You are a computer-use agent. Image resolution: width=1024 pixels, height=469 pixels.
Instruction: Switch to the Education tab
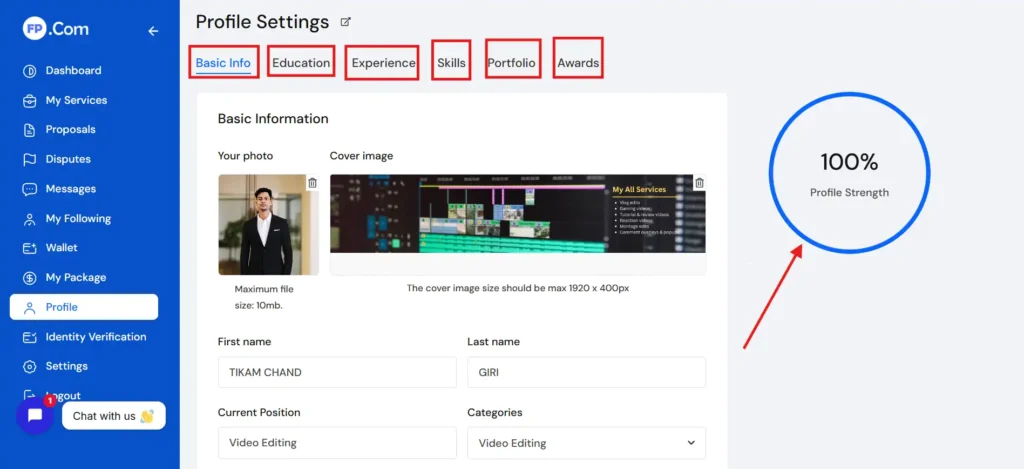tap(301, 63)
